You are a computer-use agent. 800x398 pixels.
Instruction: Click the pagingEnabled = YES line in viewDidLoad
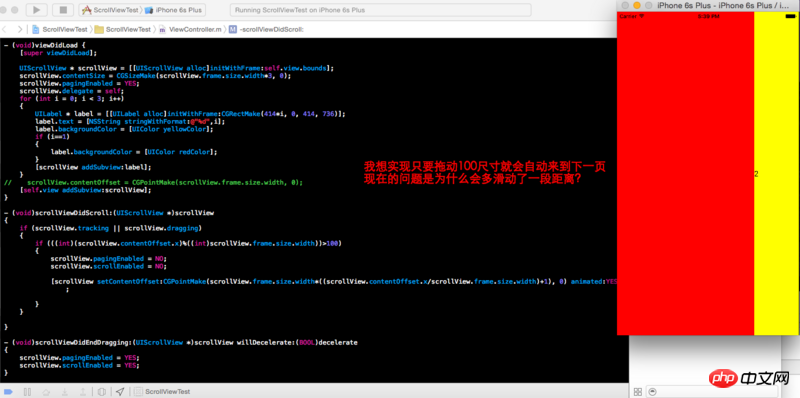[x=80, y=83]
